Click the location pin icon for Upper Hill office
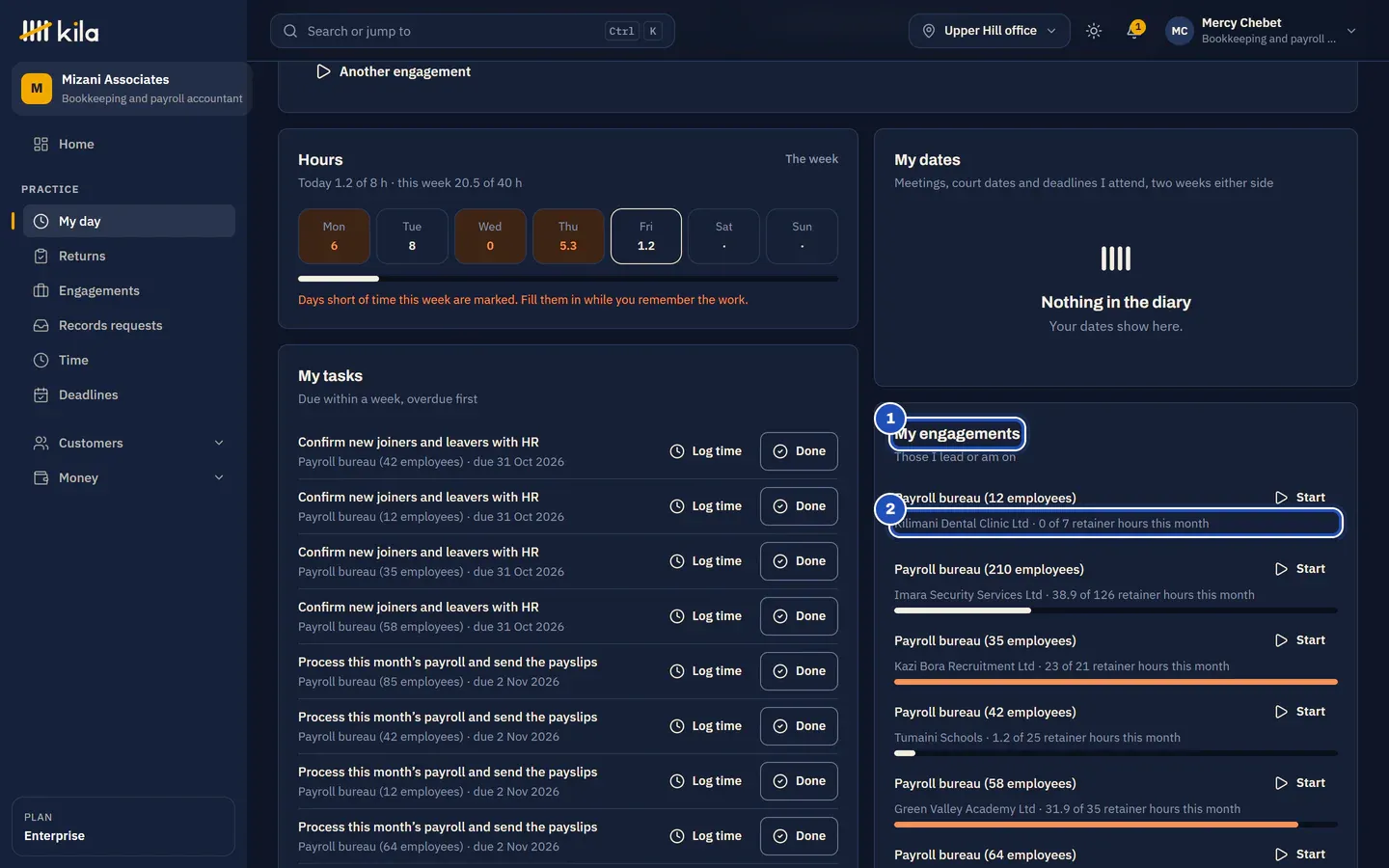The height and width of the screenshot is (868, 1389). tap(929, 31)
